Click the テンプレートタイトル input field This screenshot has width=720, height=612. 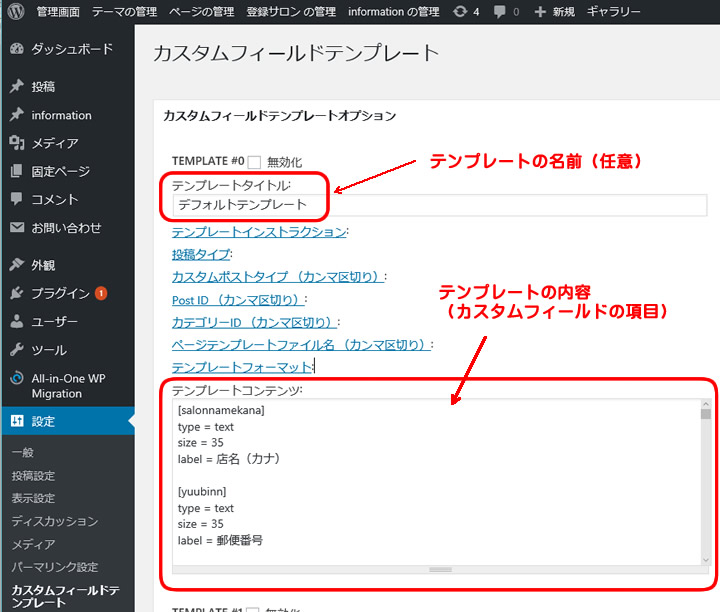pos(439,205)
